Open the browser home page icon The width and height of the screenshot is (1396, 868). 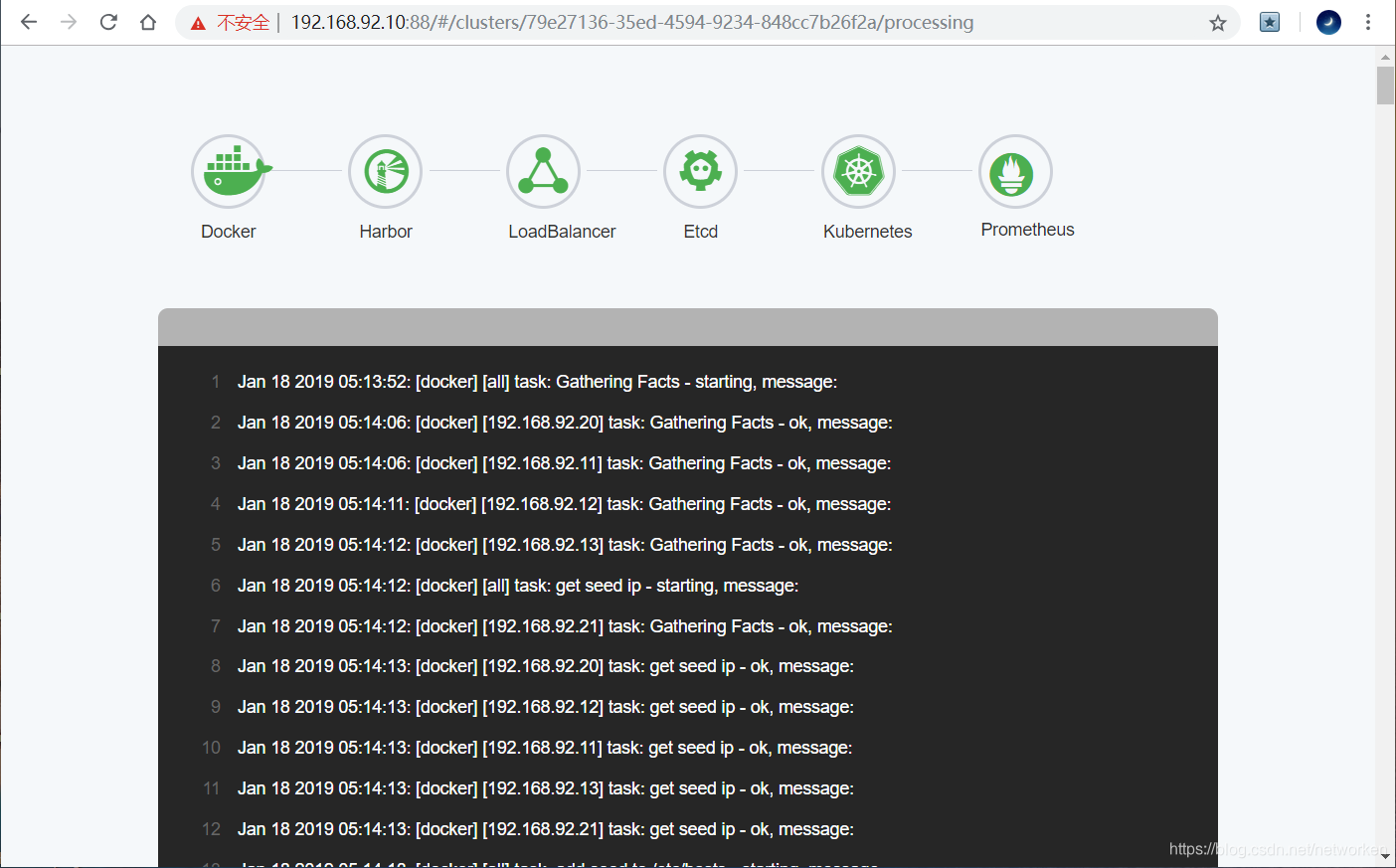(x=148, y=22)
